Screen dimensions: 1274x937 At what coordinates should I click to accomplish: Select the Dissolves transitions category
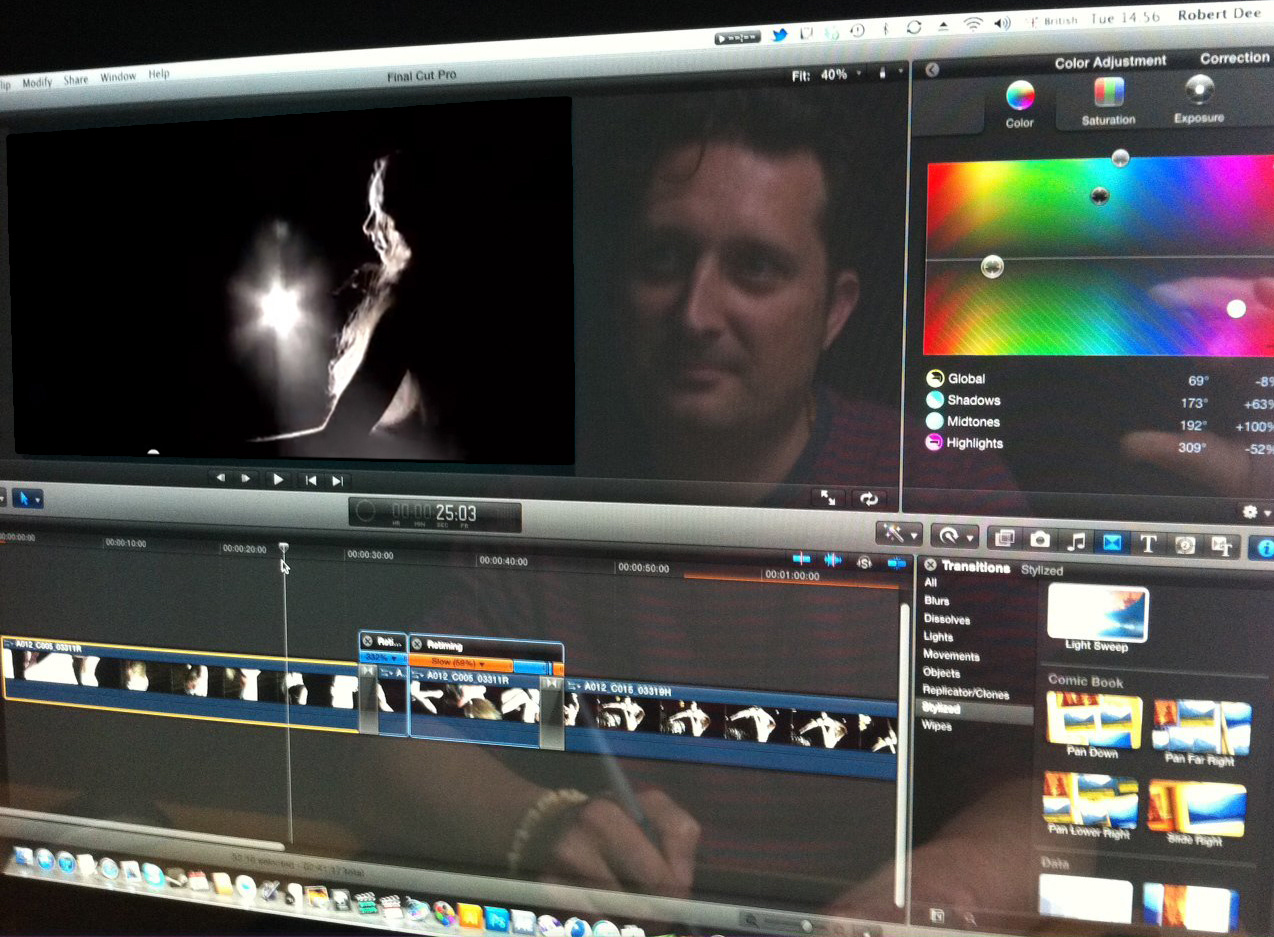(946, 618)
